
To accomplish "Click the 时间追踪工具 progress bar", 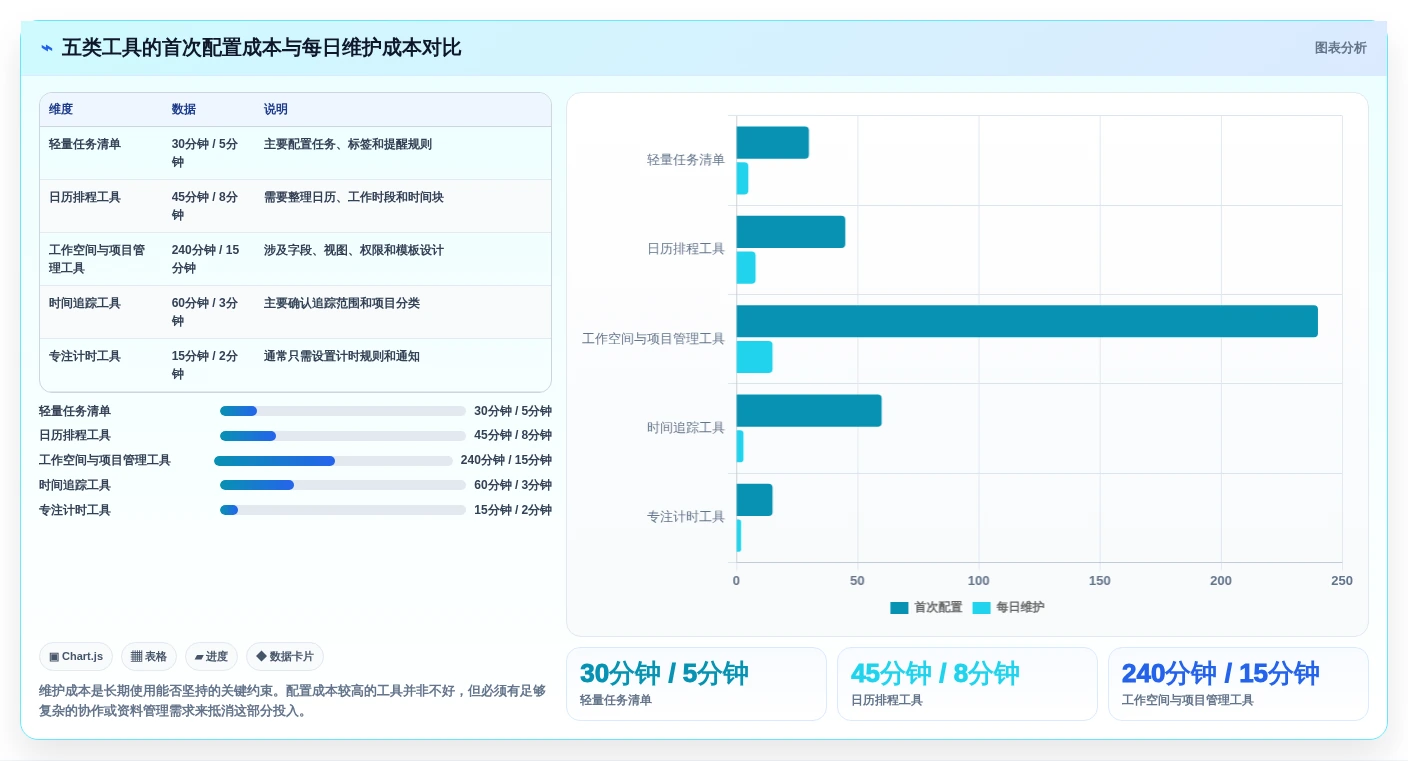I will pyautogui.click(x=343, y=485).
